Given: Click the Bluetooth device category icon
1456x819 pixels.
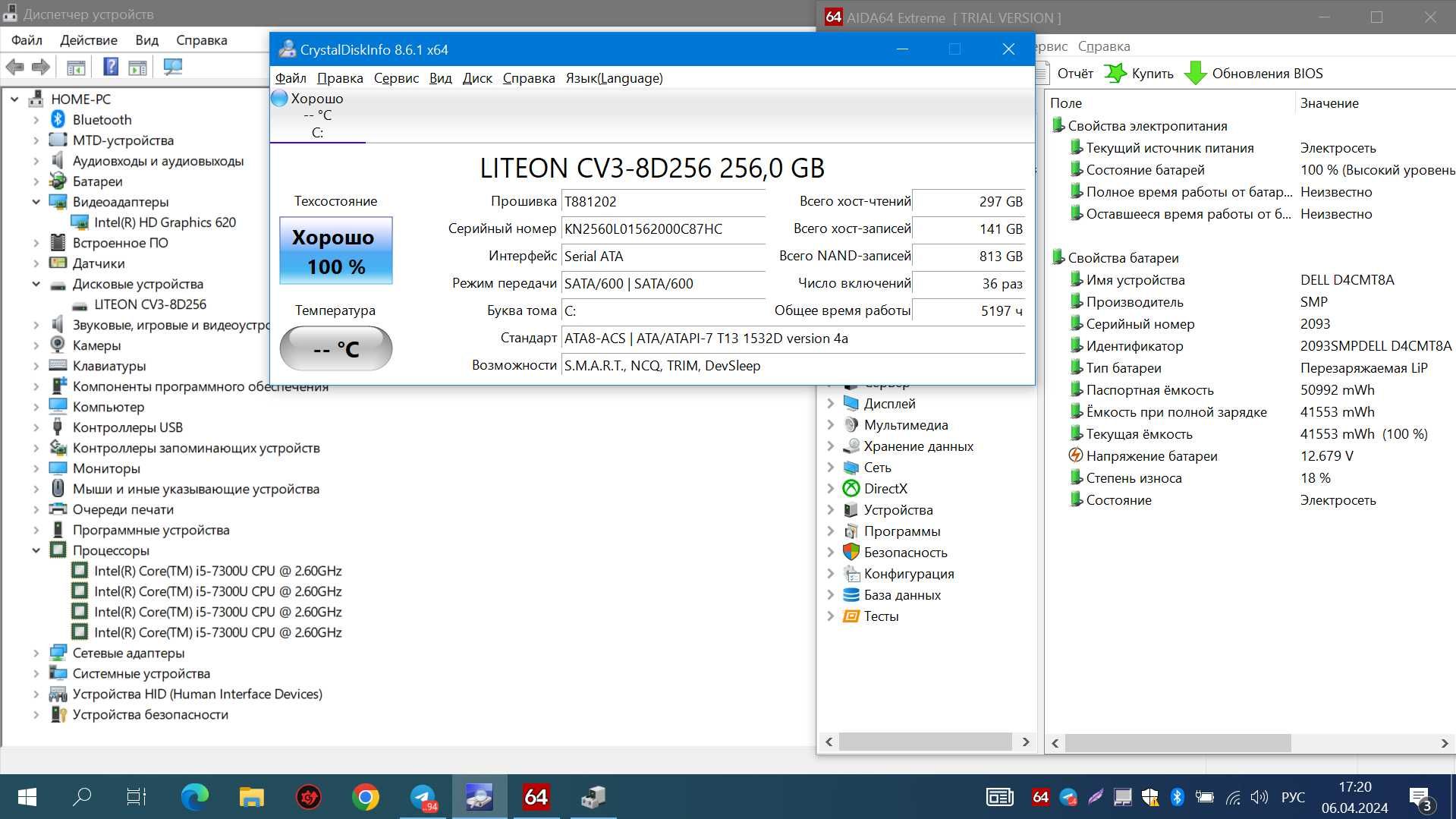Looking at the screenshot, I should pos(58,119).
